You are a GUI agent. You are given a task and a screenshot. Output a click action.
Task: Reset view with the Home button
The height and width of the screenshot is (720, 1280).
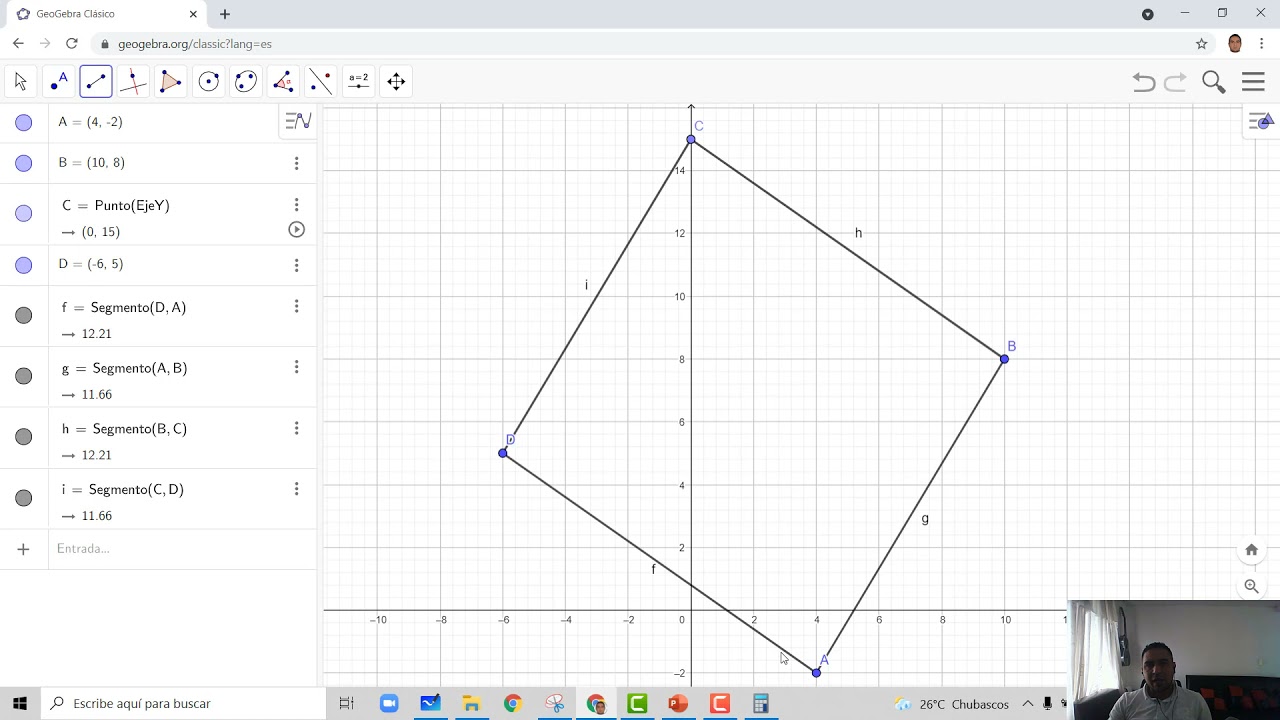(x=1251, y=550)
